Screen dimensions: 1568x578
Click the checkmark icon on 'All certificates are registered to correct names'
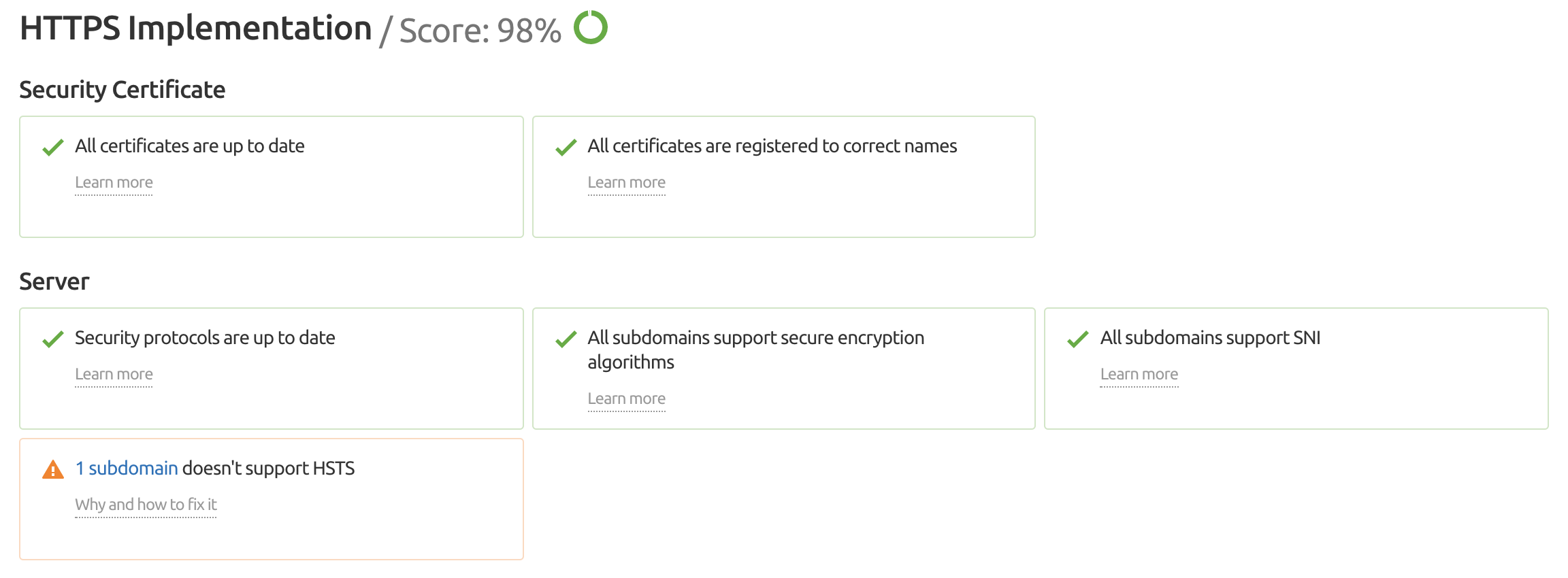(566, 146)
